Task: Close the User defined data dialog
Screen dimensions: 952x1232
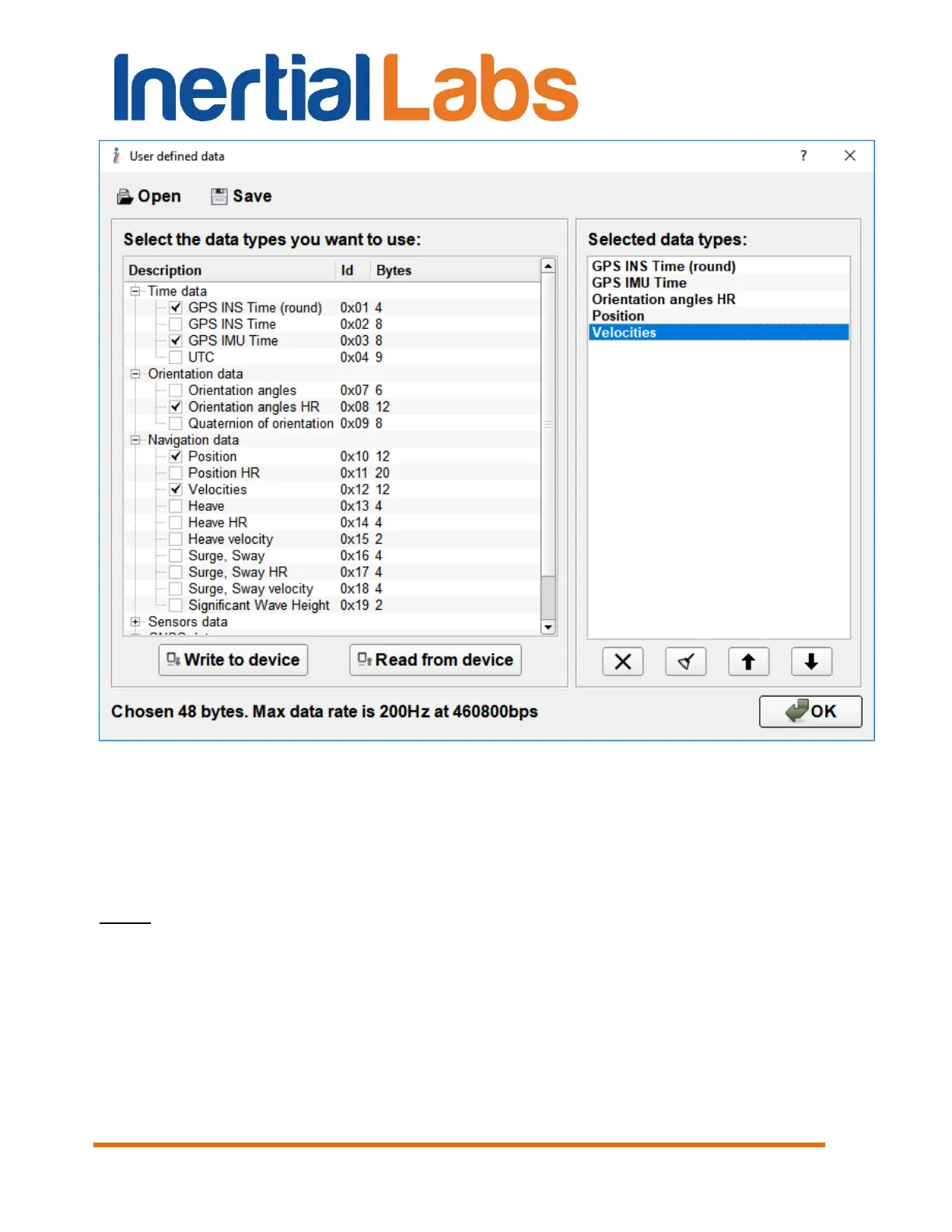Action: point(850,156)
